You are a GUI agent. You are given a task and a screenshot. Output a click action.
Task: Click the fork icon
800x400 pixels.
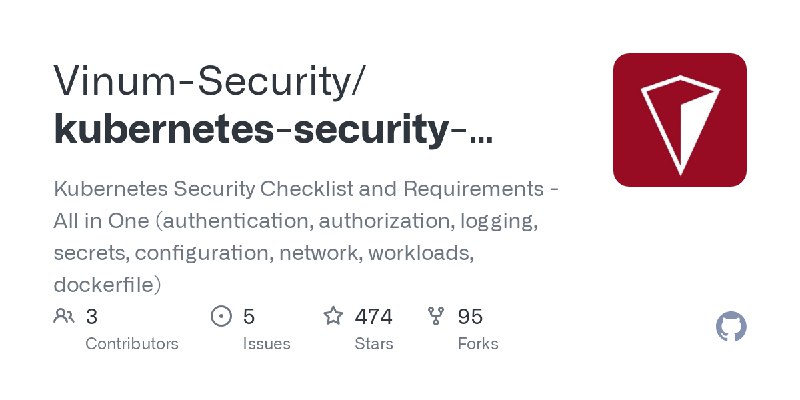pos(436,316)
